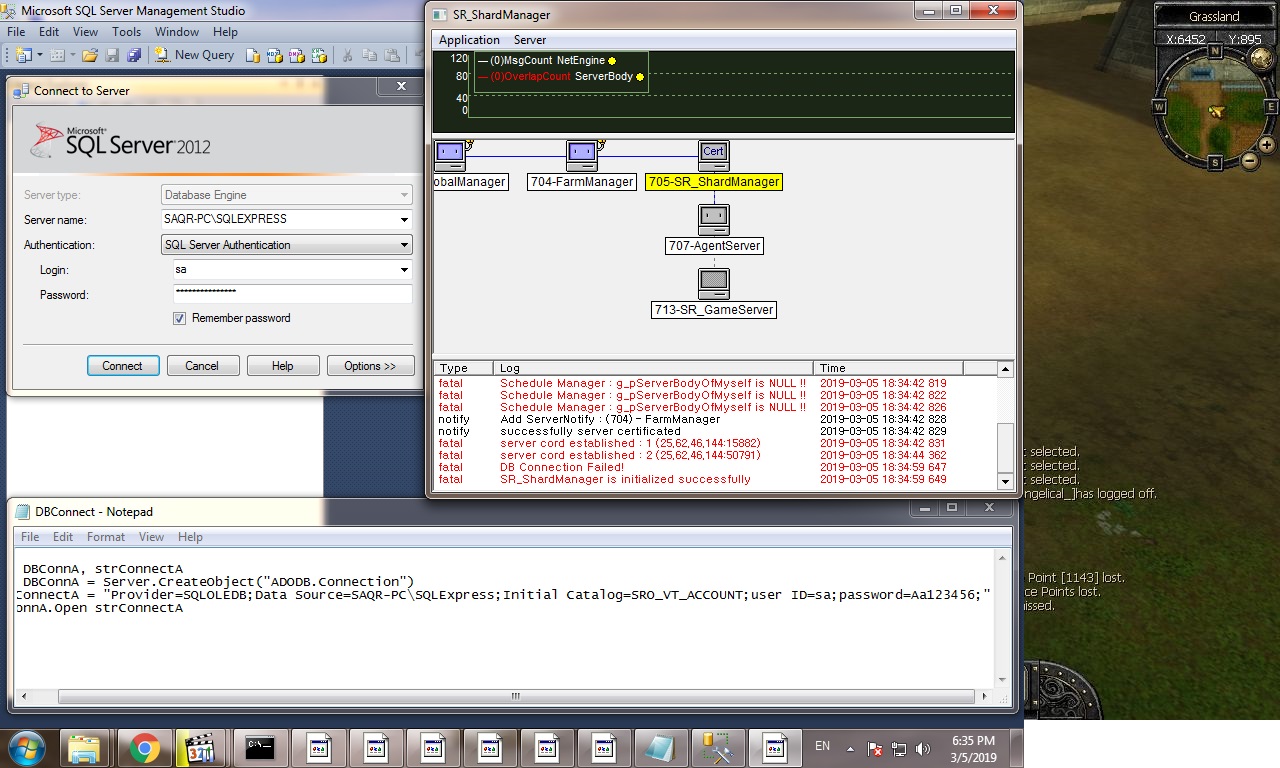The width and height of the screenshot is (1280, 768).
Task: Click the EN language indicator in taskbar
Action: click(x=823, y=746)
